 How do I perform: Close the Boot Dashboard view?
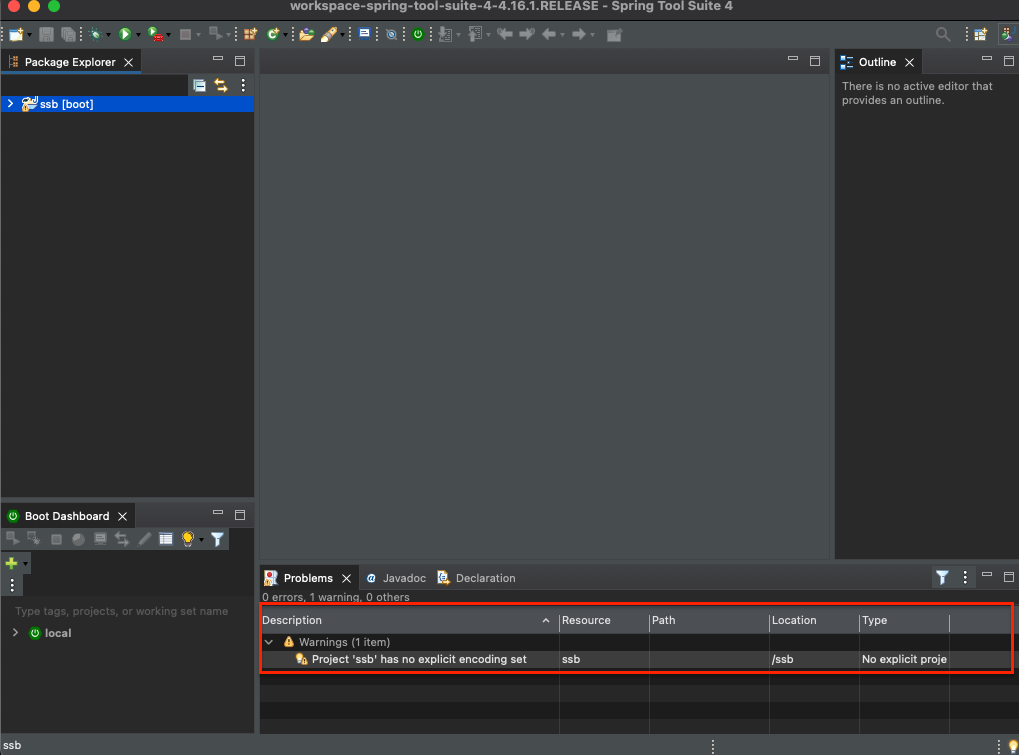(122, 517)
